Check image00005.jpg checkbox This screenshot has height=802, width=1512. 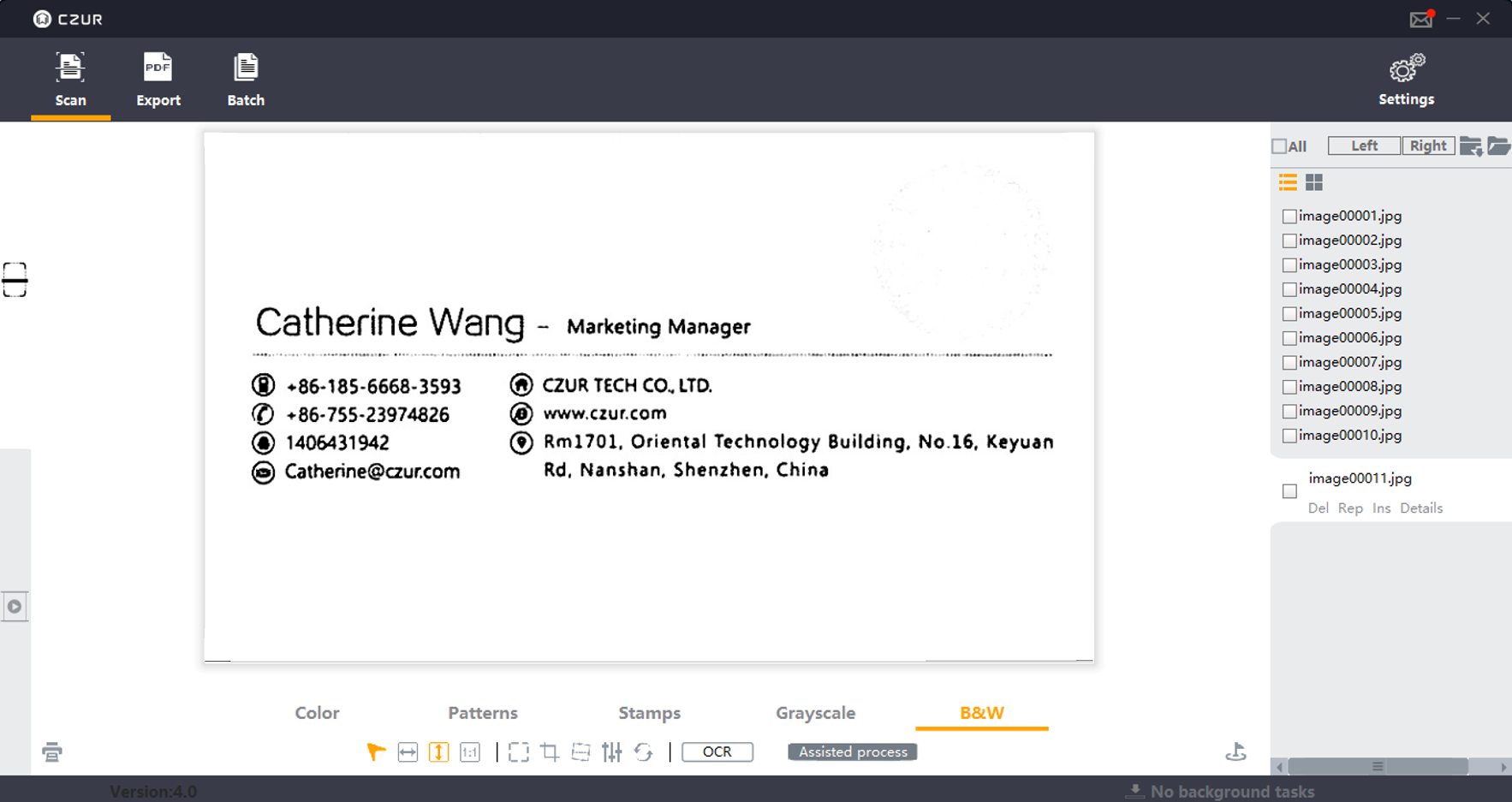[1289, 314]
